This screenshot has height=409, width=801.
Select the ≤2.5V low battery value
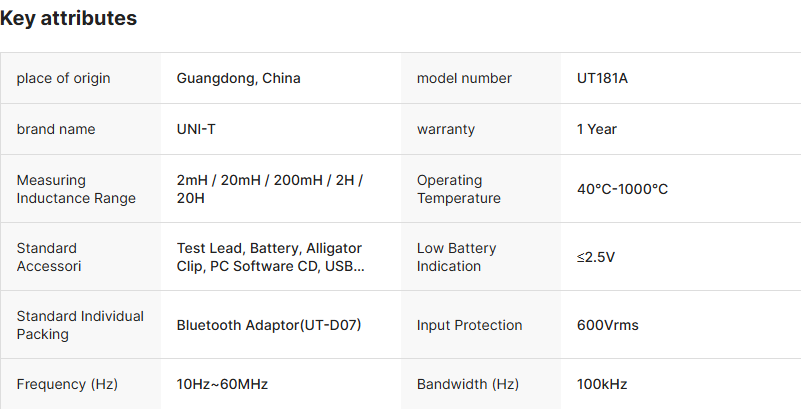(x=596, y=257)
